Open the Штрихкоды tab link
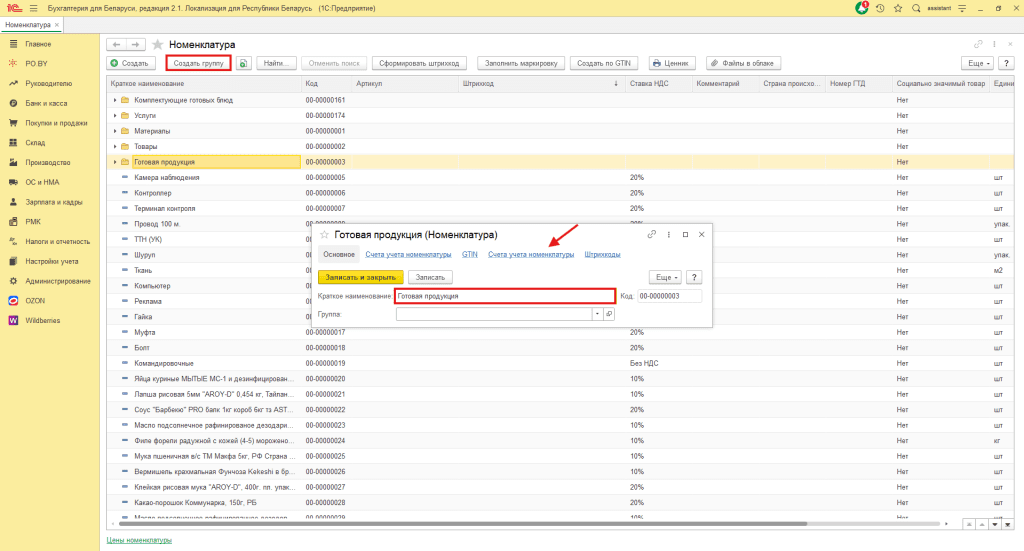The image size is (1024, 551). 602,255
